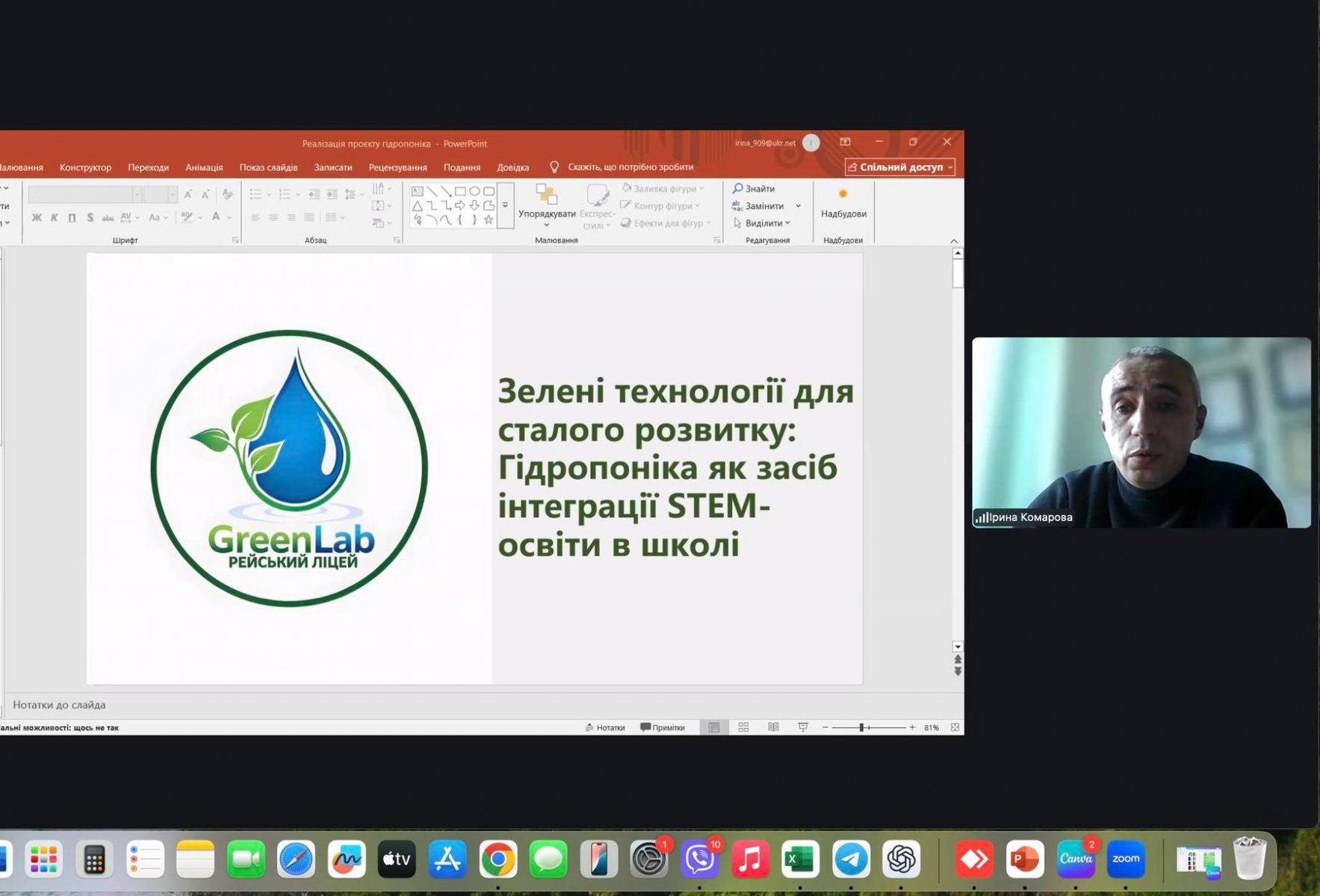Start slideshow from status bar icon
This screenshot has height=896, width=1320.
click(x=803, y=727)
